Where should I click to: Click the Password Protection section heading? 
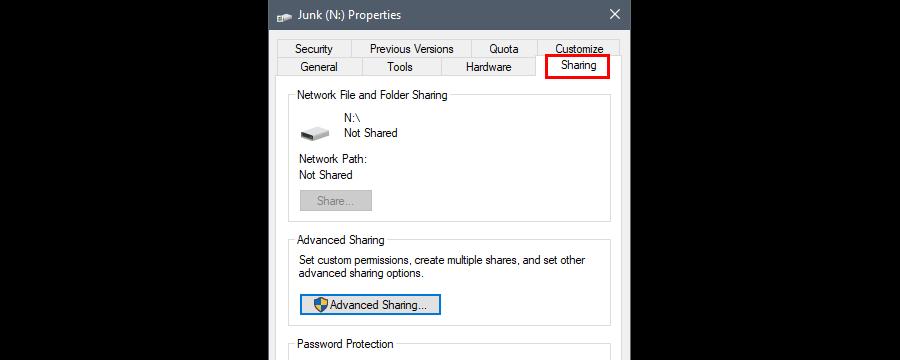point(345,344)
